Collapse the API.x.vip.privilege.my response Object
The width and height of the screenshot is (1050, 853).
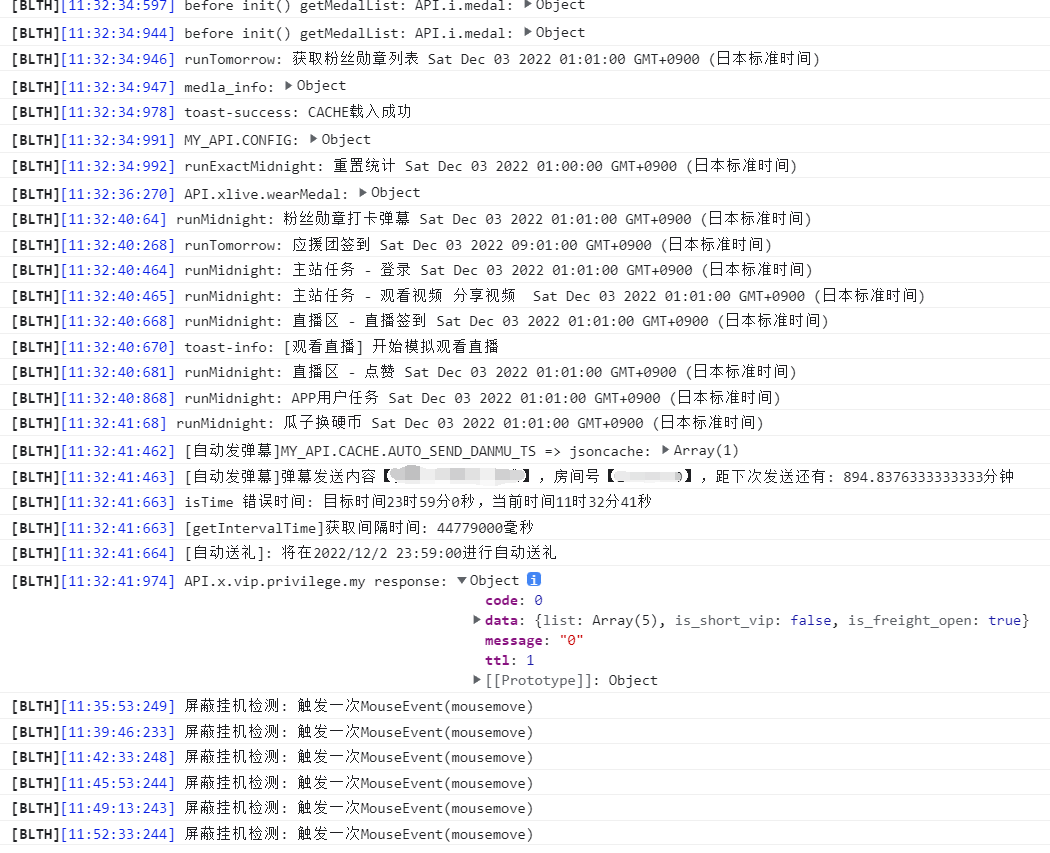click(463, 579)
